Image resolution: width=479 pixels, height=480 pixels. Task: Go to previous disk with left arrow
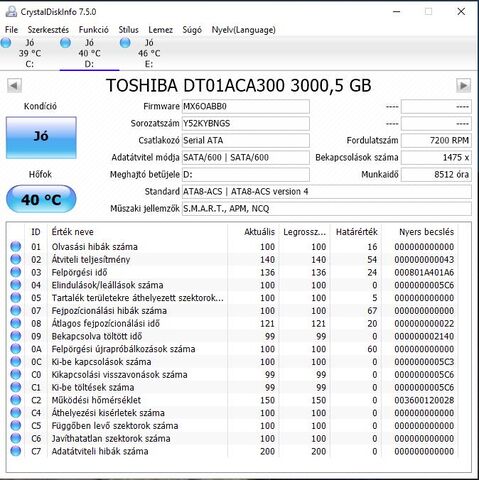coord(14,86)
